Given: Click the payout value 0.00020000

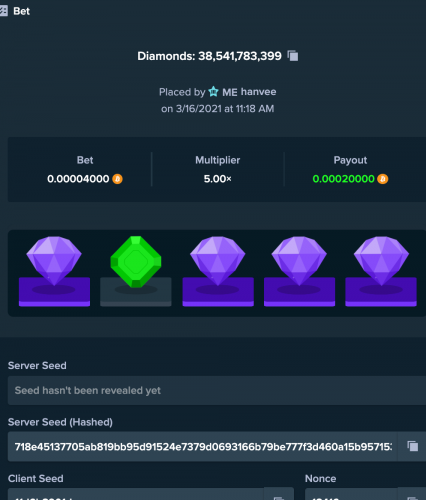Looking at the screenshot, I should [x=343, y=179].
